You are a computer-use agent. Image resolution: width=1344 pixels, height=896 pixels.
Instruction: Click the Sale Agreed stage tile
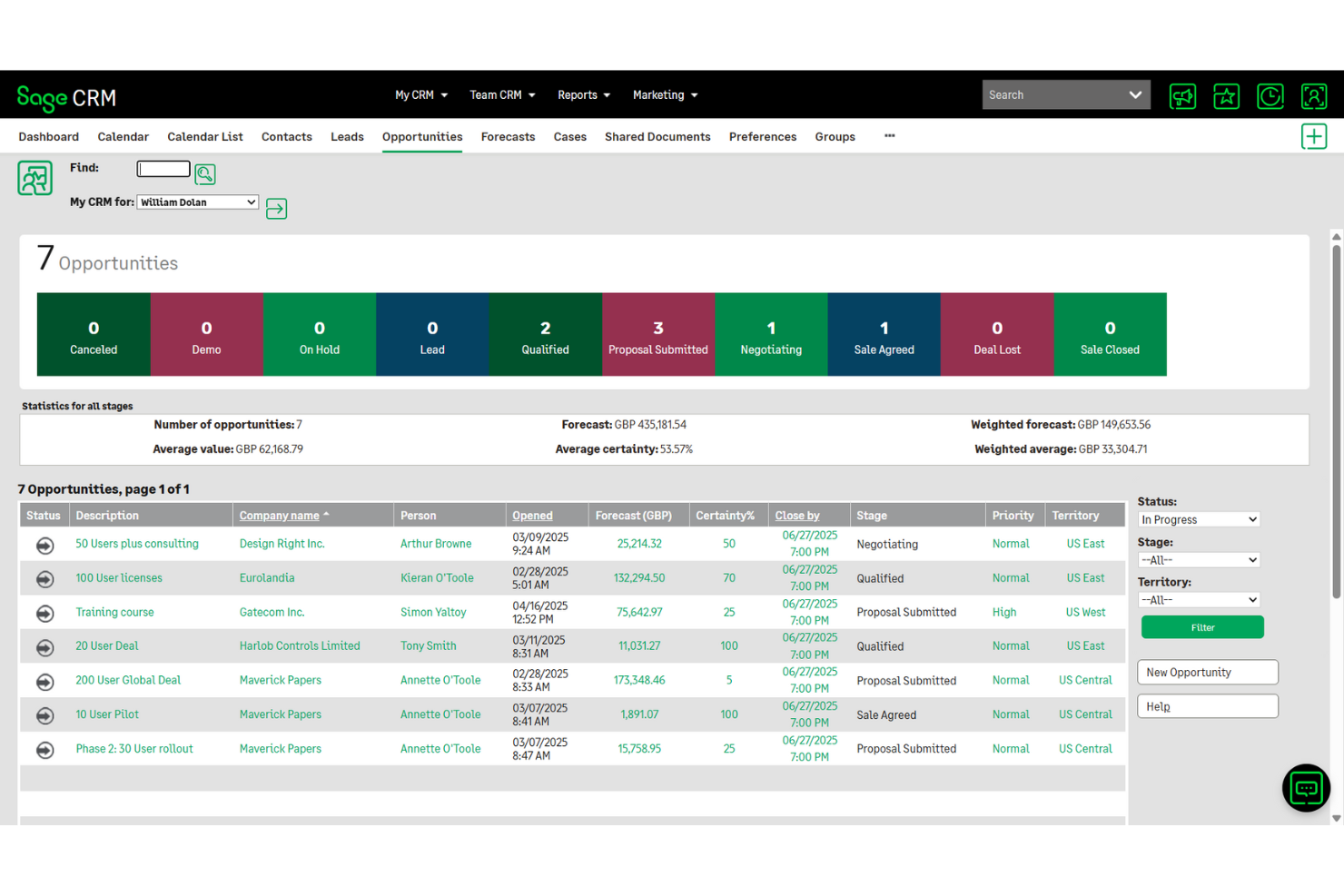884,334
